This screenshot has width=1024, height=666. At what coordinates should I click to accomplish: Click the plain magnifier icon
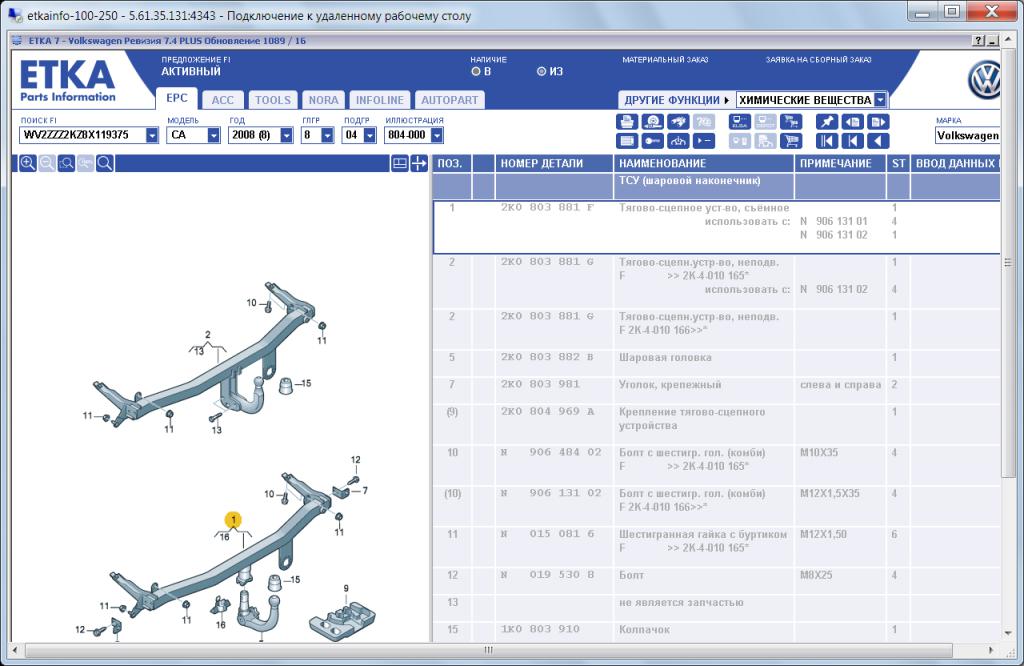[104, 163]
